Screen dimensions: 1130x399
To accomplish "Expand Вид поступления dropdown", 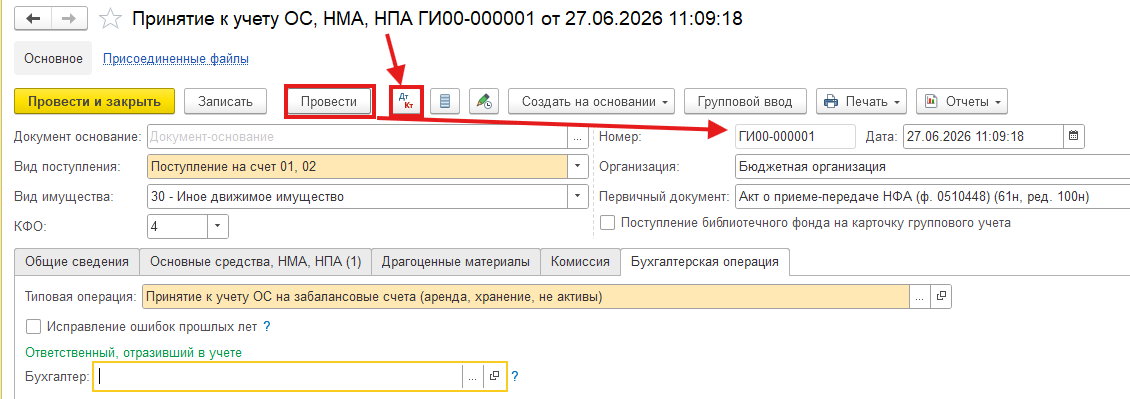I will [577, 166].
